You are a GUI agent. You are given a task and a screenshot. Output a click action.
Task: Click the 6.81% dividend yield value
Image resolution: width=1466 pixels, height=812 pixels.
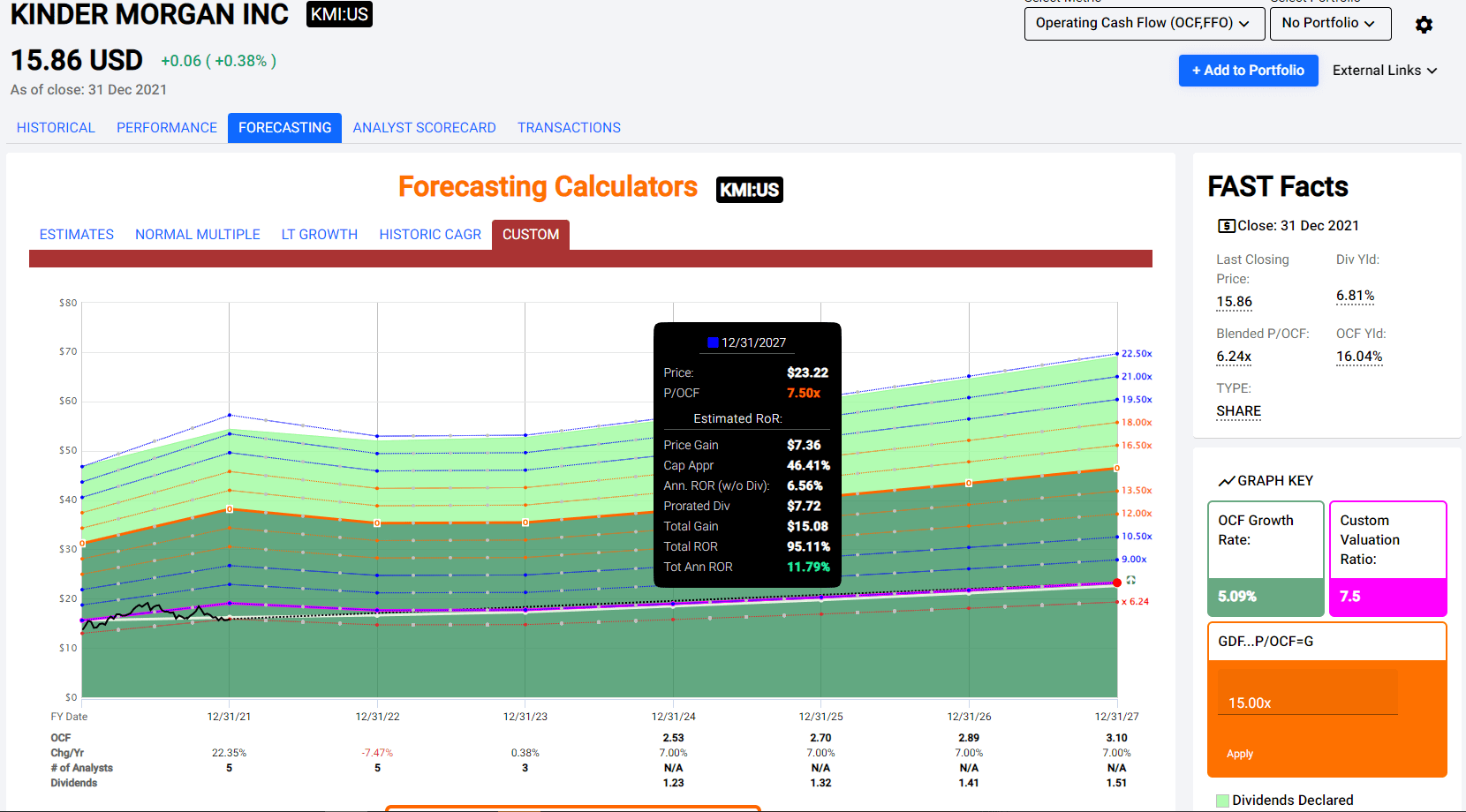[x=1355, y=296]
